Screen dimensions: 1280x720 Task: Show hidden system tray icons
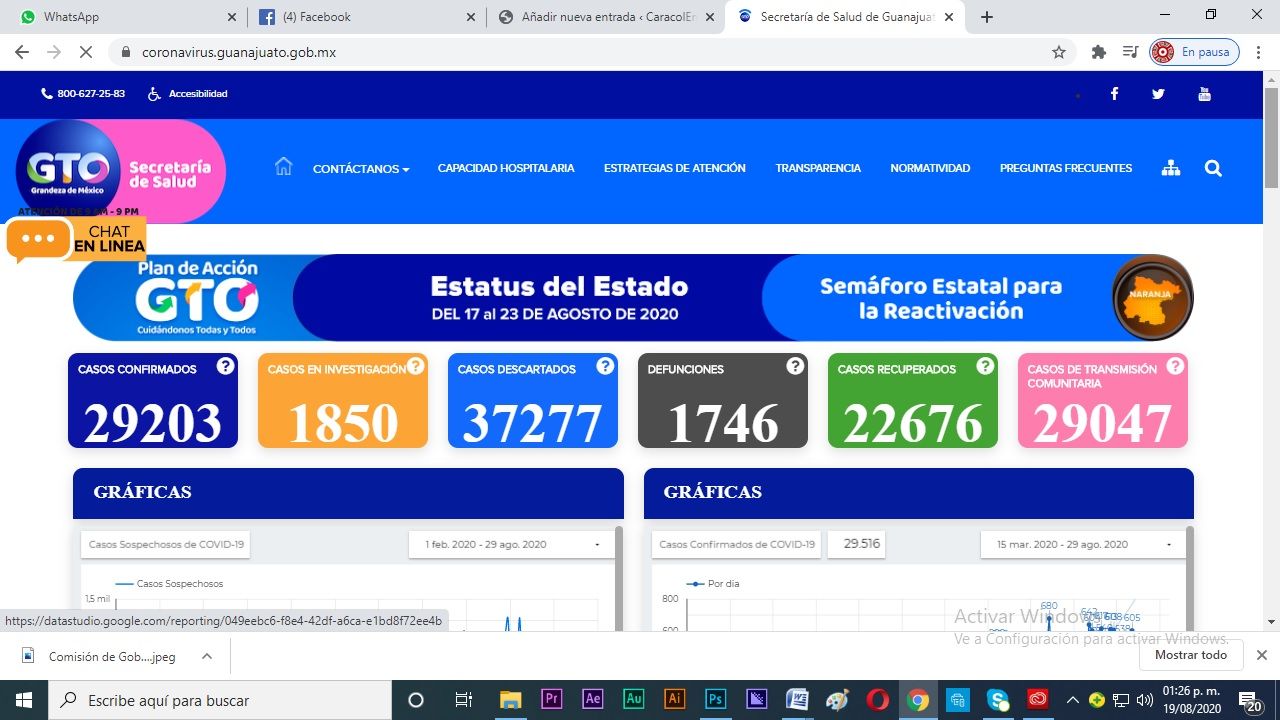click(x=1073, y=700)
